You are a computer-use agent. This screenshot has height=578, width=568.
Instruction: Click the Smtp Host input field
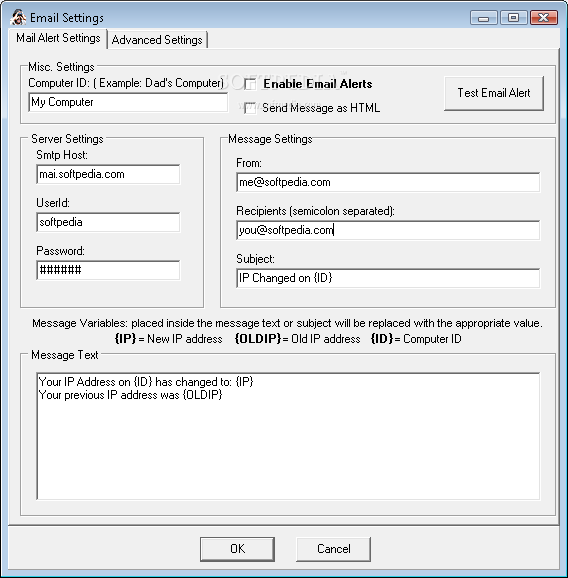[x=108, y=174]
